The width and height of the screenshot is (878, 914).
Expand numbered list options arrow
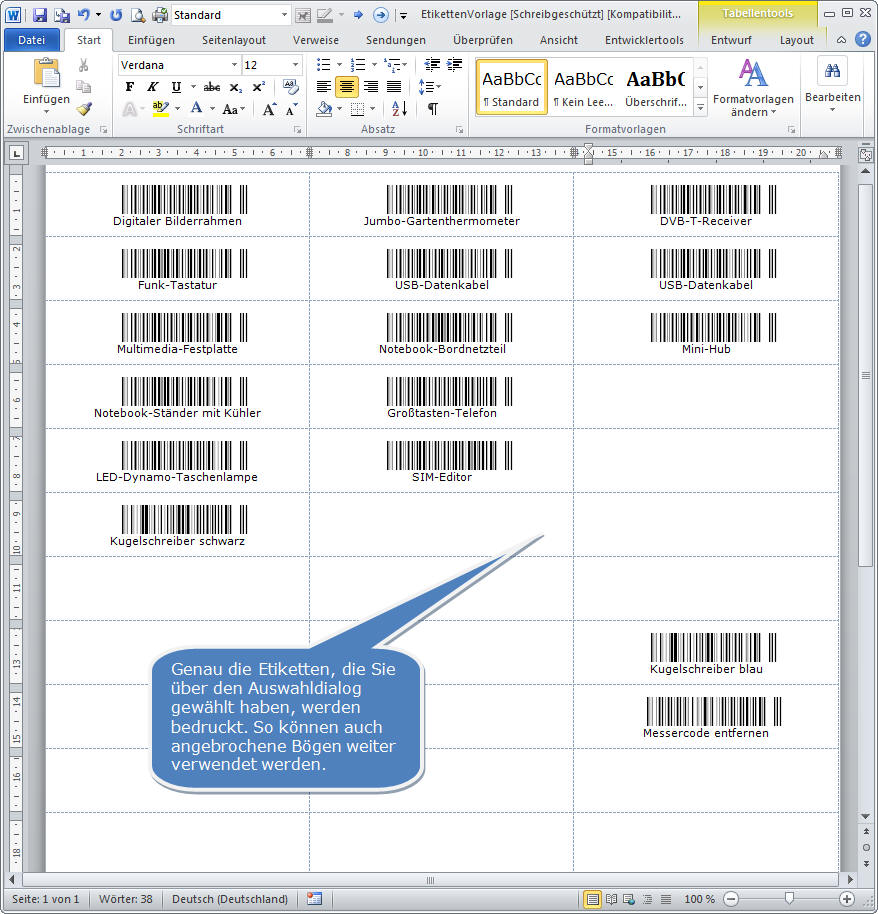point(374,65)
